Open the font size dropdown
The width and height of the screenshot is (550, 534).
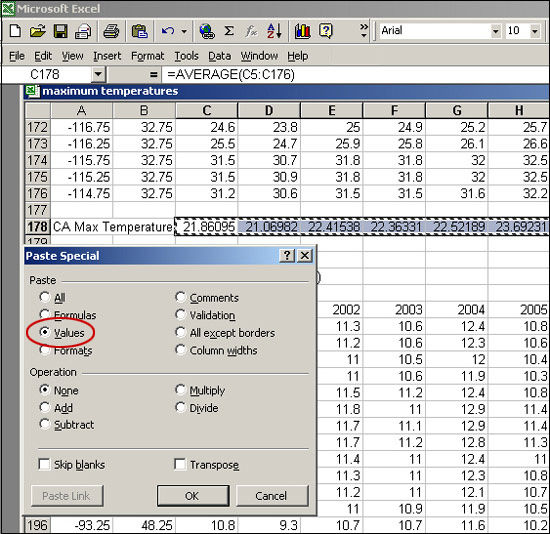[534, 31]
